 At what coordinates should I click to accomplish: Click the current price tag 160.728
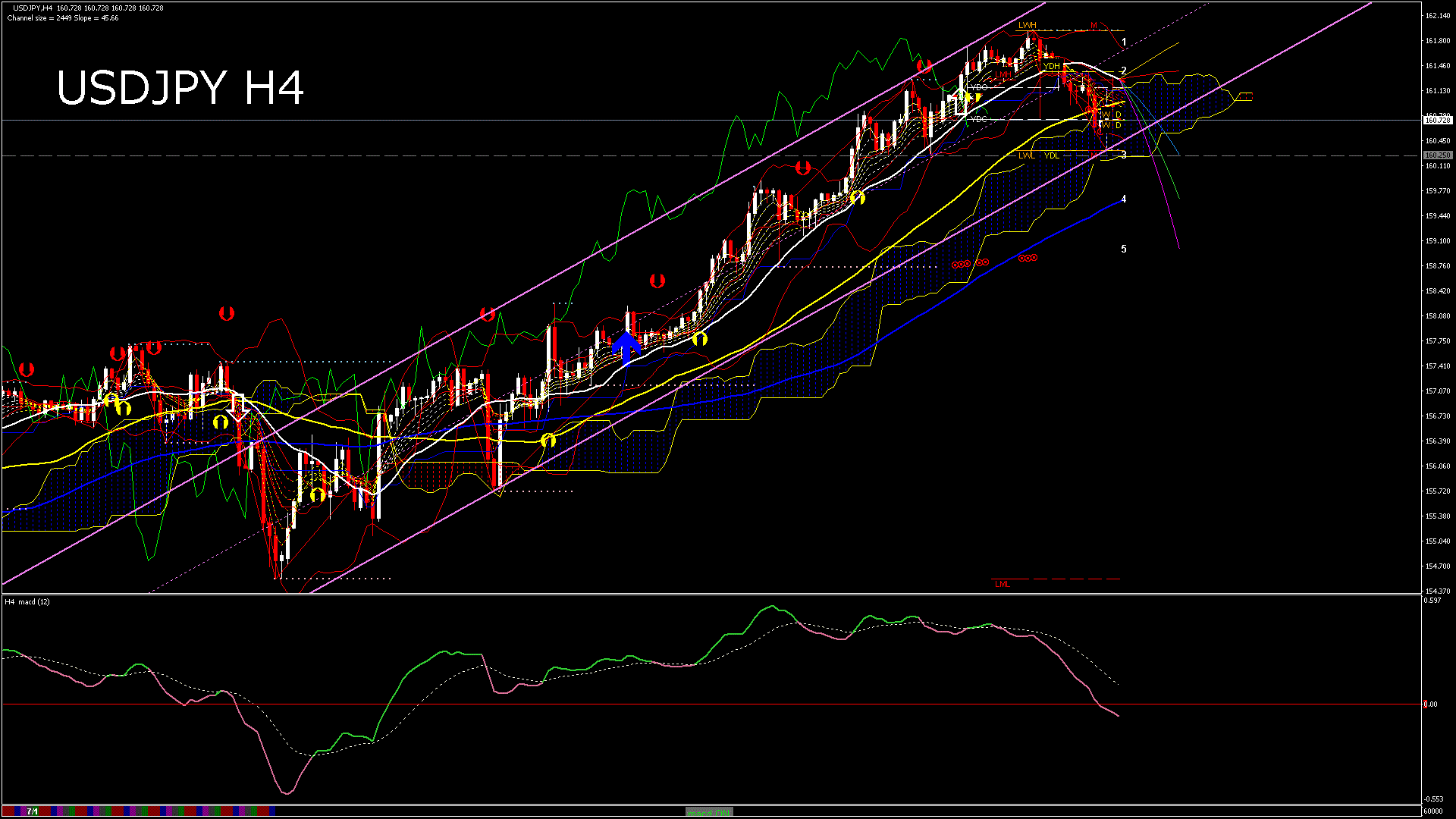[x=1437, y=120]
